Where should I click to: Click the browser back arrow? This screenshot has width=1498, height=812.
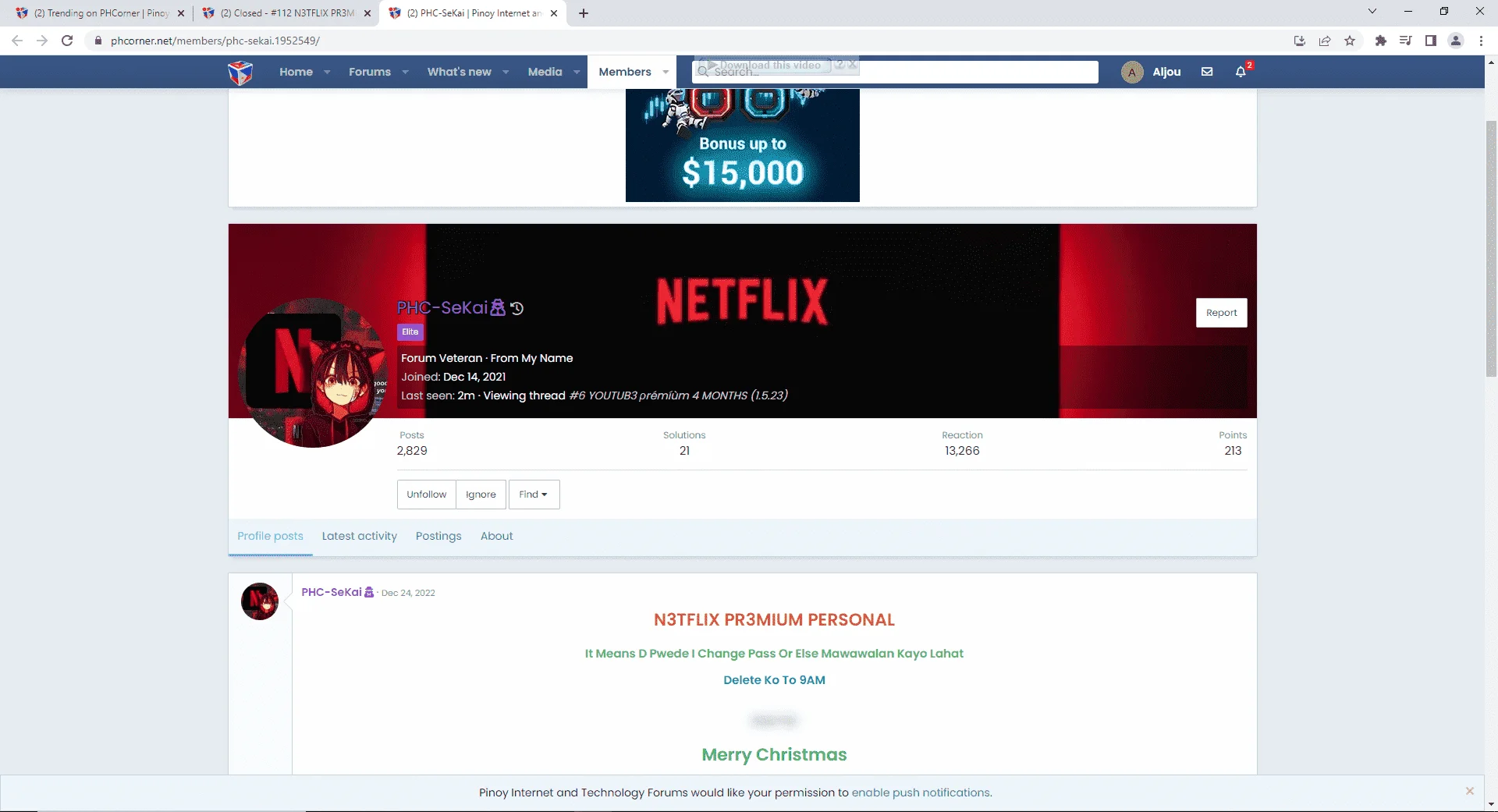(x=17, y=41)
